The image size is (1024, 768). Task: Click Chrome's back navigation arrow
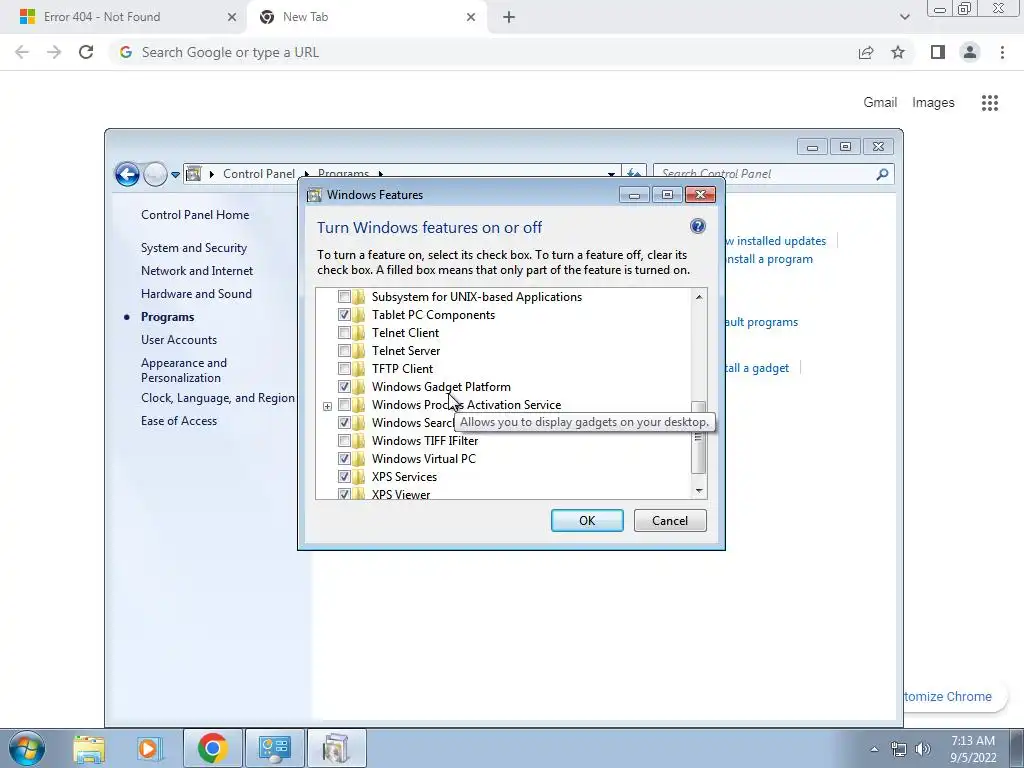(22, 52)
